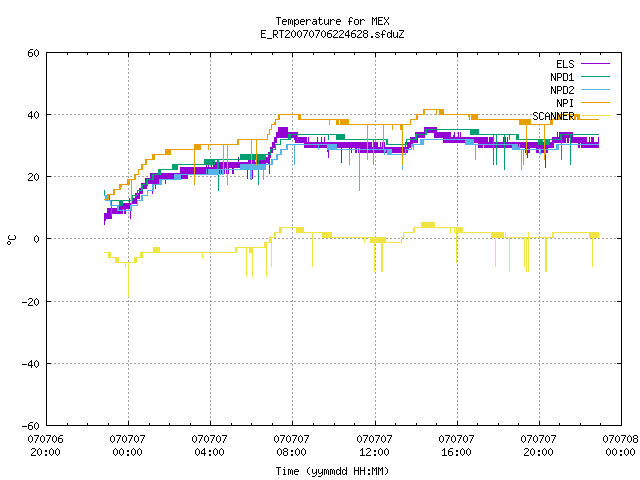
Task: Click the y-axis label -40
Action: (31, 364)
